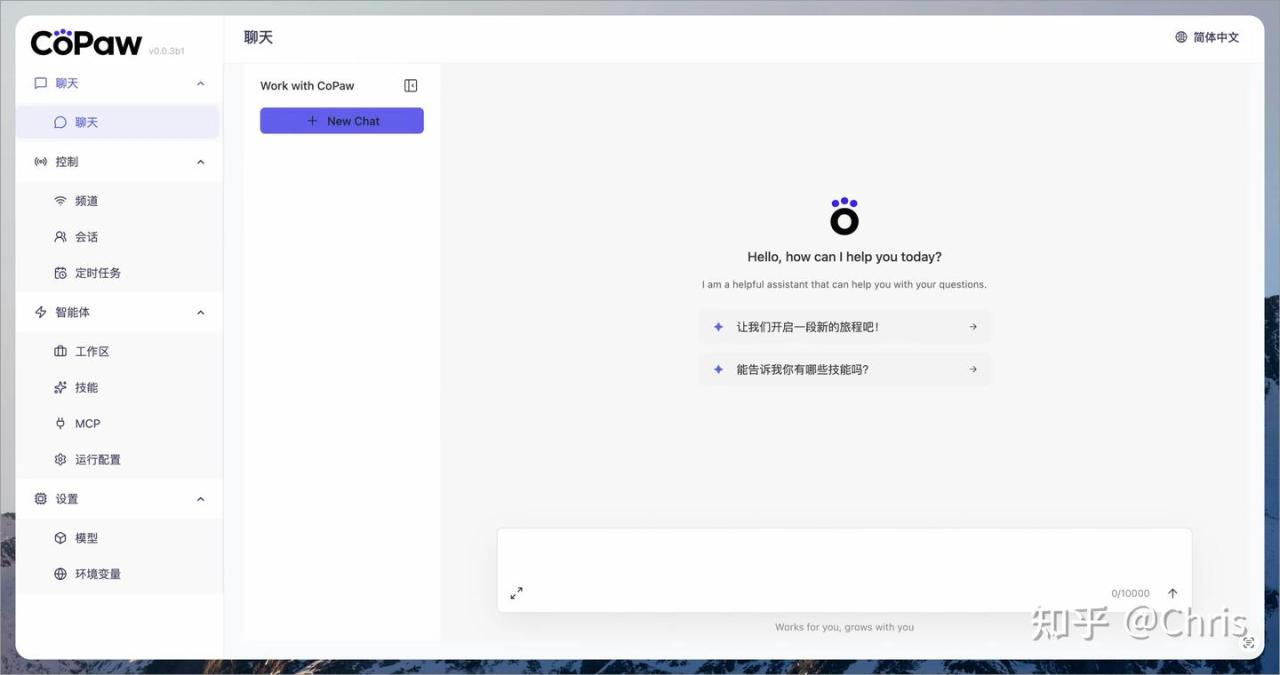1280x675 pixels.
Task: Open the MCP plug icon item
Action: tap(61, 424)
